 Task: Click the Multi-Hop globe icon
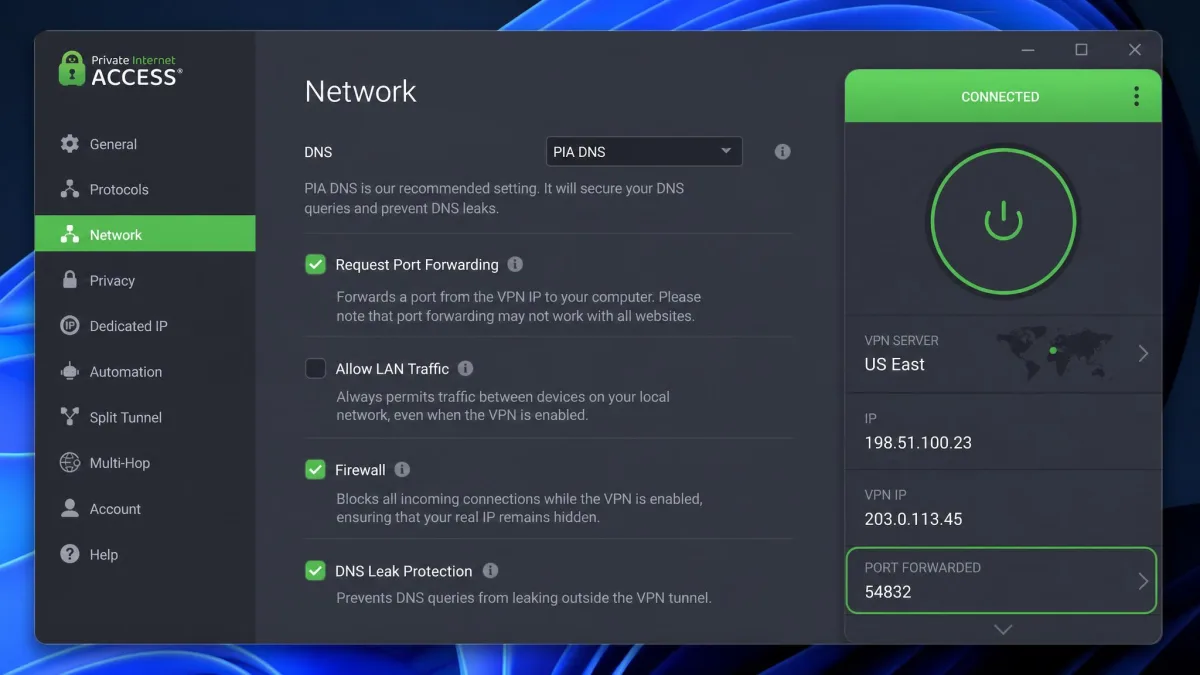(69, 463)
